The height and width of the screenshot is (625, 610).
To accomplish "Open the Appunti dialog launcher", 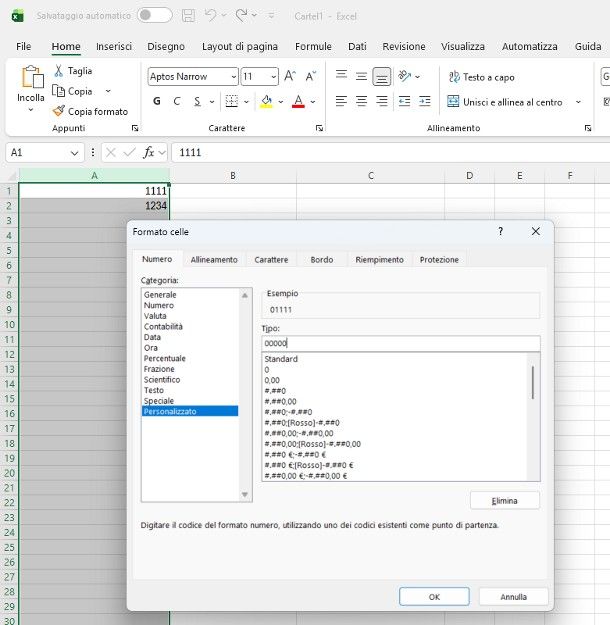I will pyautogui.click(x=135, y=128).
